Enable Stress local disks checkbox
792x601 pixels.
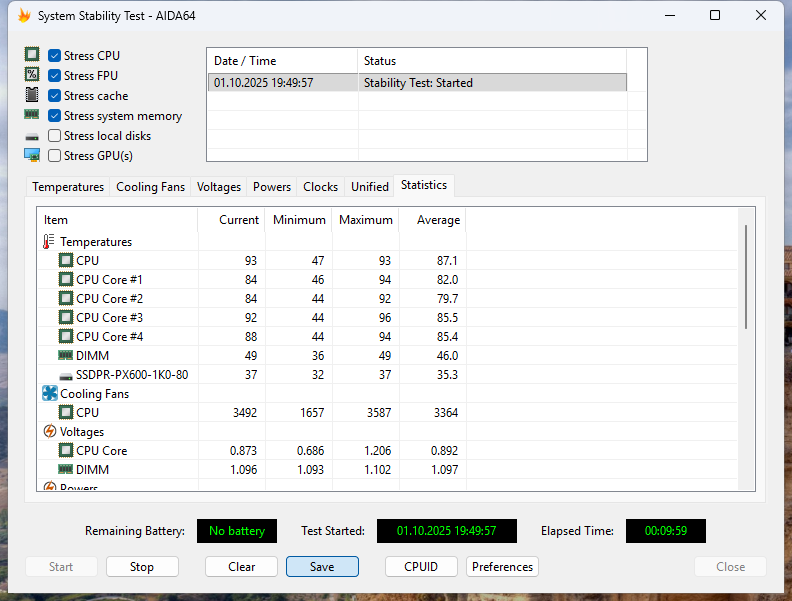click(x=55, y=136)
